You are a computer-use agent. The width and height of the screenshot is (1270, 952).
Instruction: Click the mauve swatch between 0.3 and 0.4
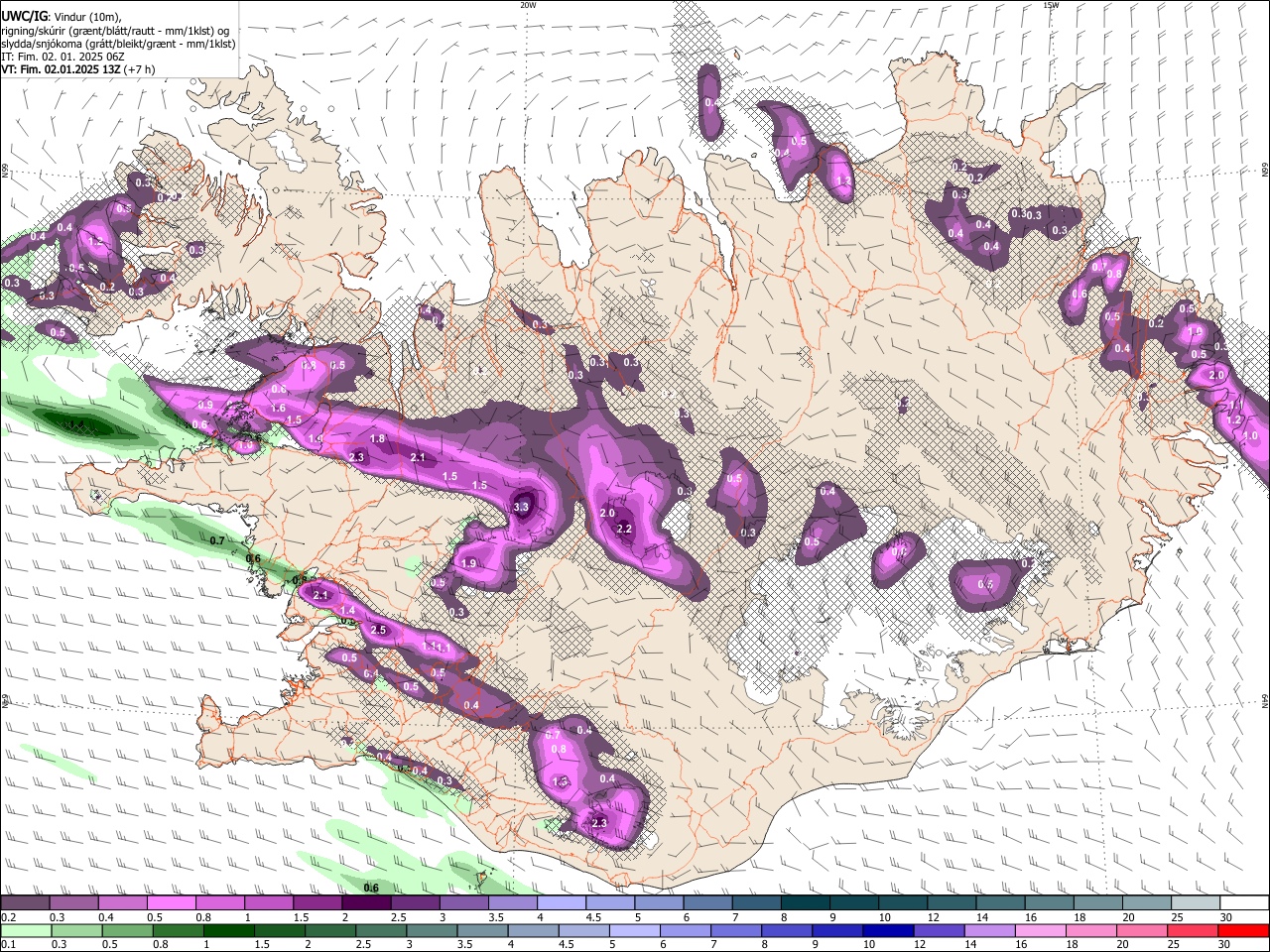[x=73, y=902]
